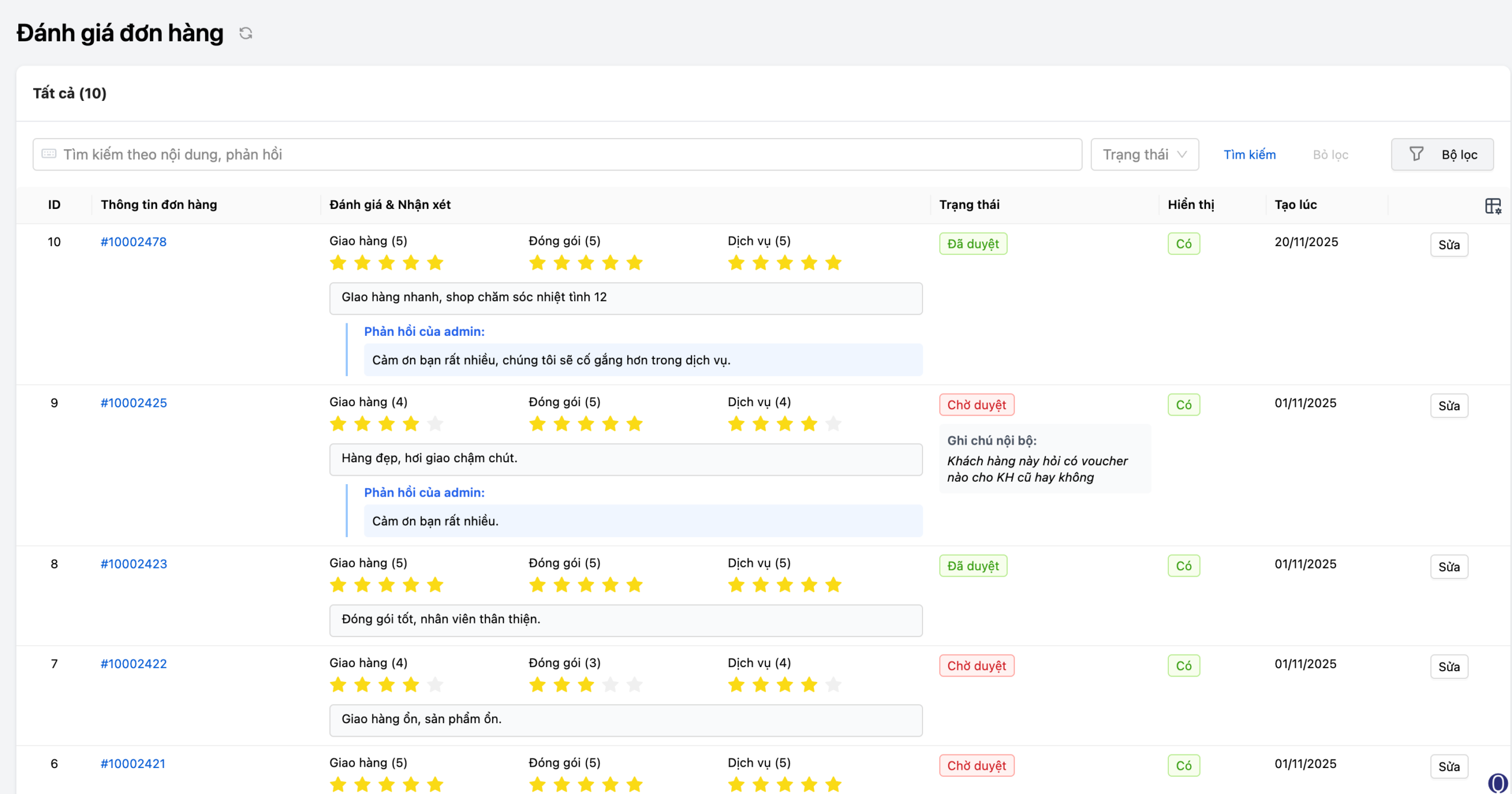Click Chờ duyệt status tag of order #10002425
Viewport: 1512px width, 794px height.
976,405
